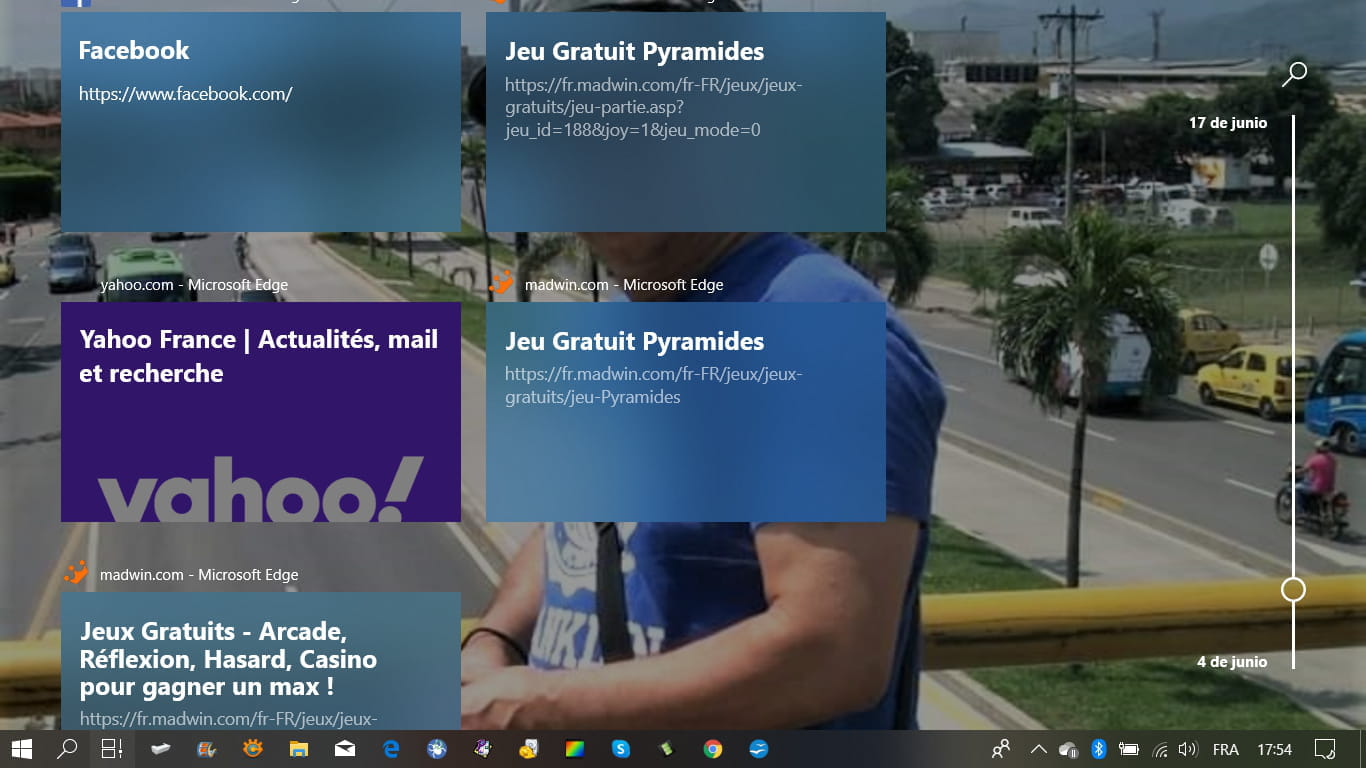This screenshot has width=1366, height=768.
Task: Click the https://www.facebook.com/ URL text
Action: pos(186,94)
